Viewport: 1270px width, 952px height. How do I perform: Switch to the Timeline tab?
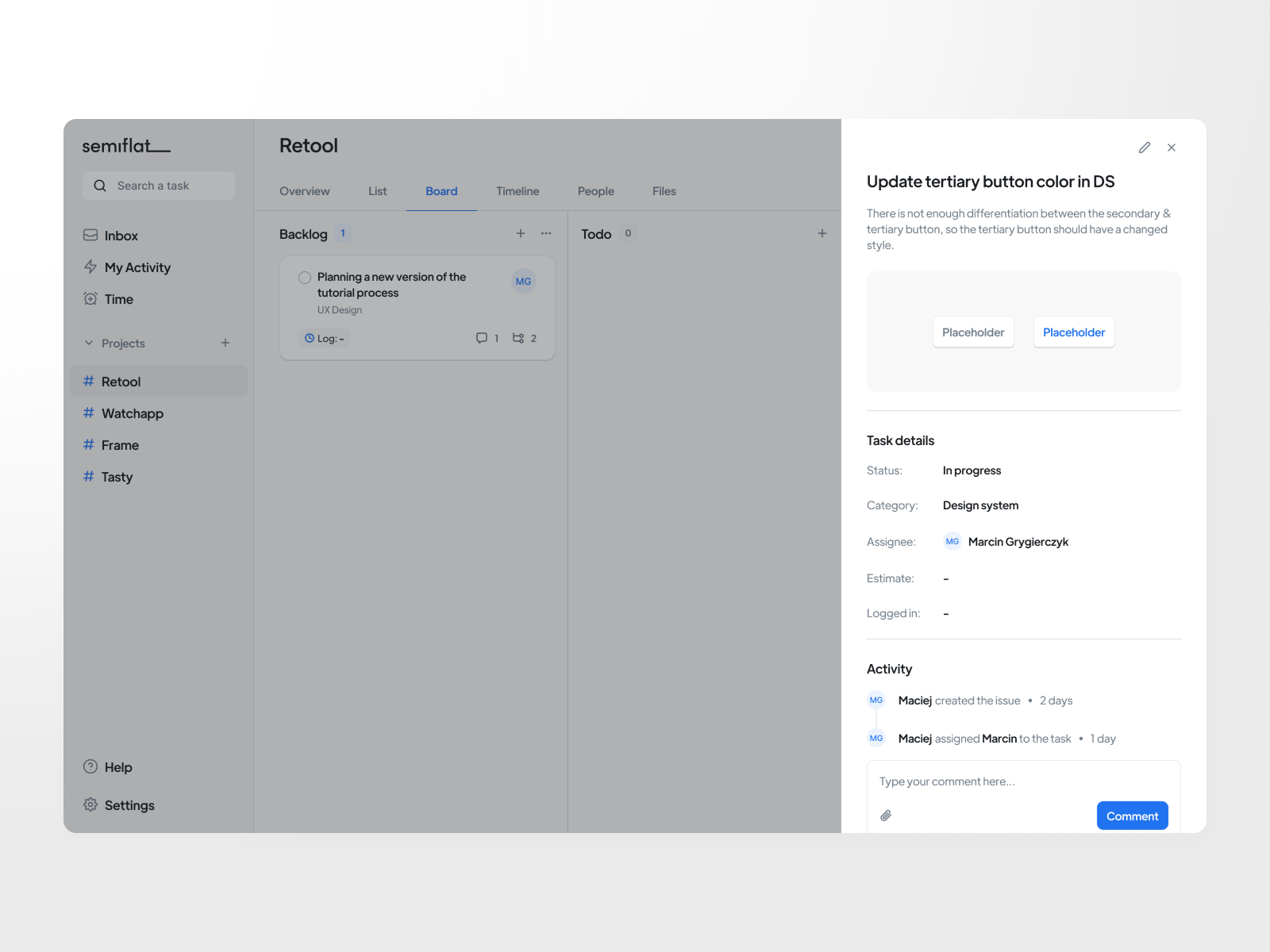pyautogui.click(x=517, y=190)
